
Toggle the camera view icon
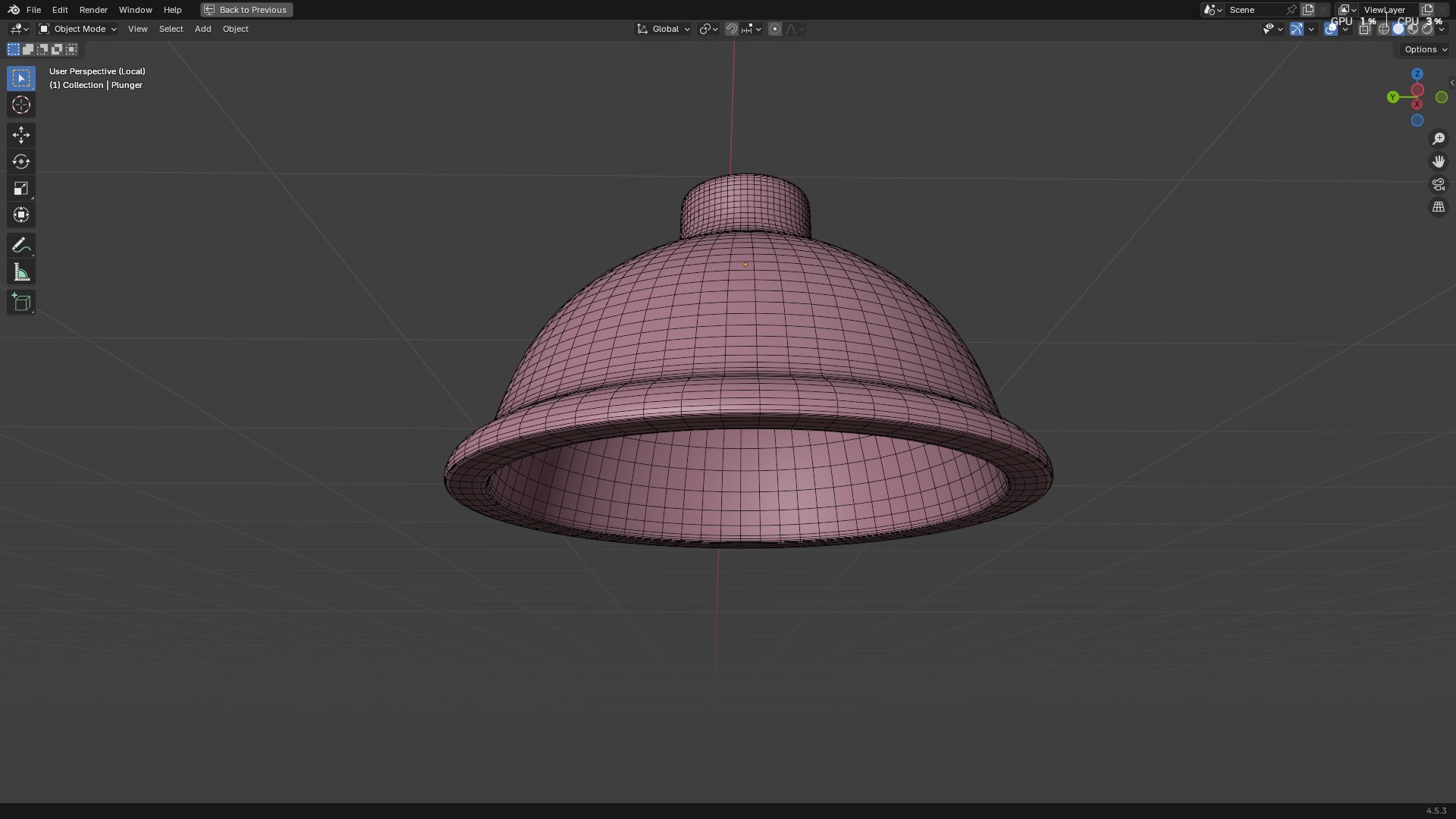[x=1438, y=184]
